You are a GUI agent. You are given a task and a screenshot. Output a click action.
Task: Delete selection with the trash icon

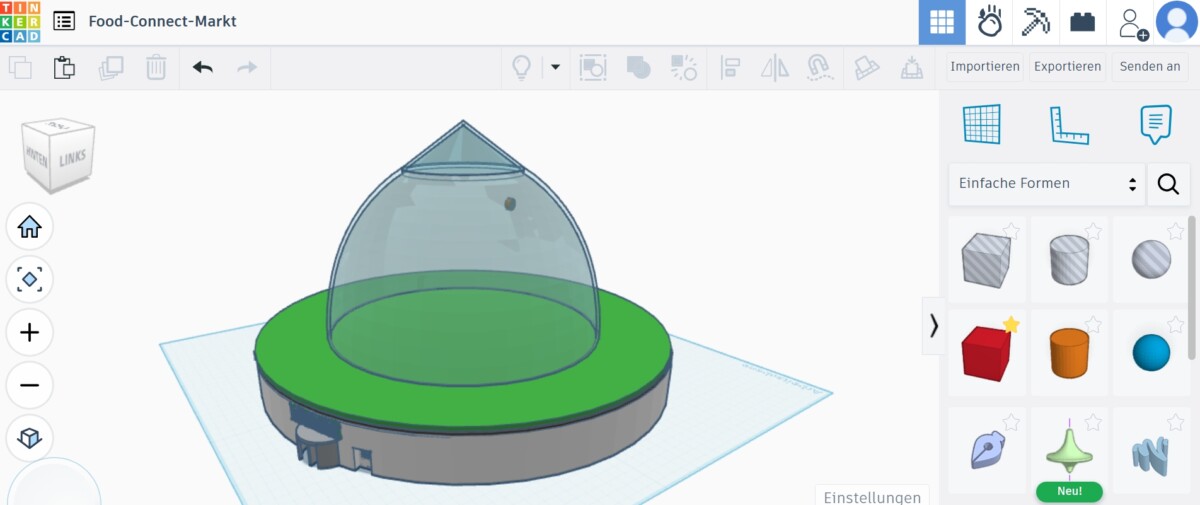pos(156,68)
